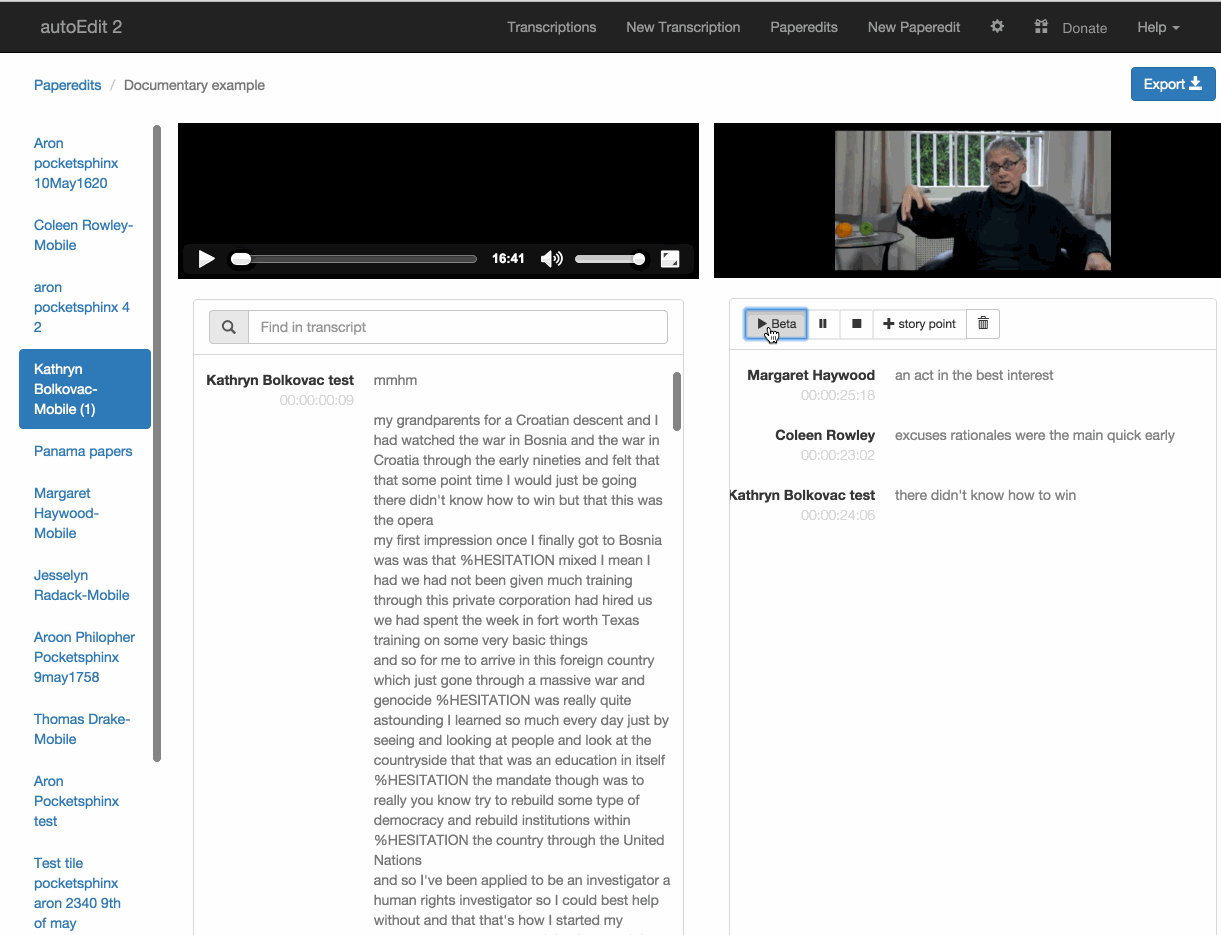
Task: Add a story point
Action: [x=919, y=324]
